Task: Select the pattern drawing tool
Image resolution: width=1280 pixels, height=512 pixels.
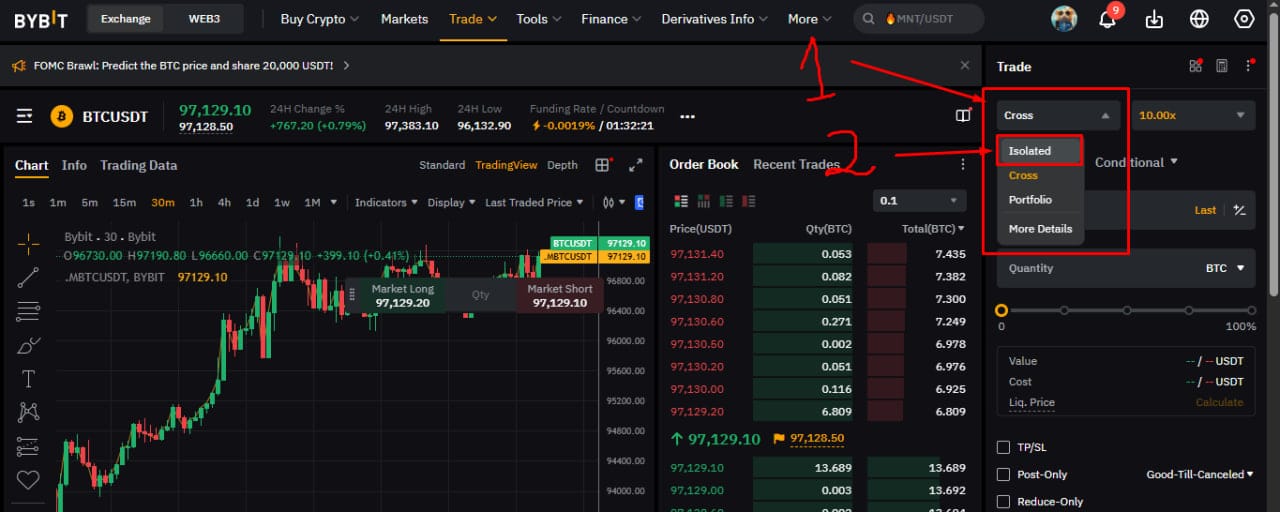Action: [28, 412]
